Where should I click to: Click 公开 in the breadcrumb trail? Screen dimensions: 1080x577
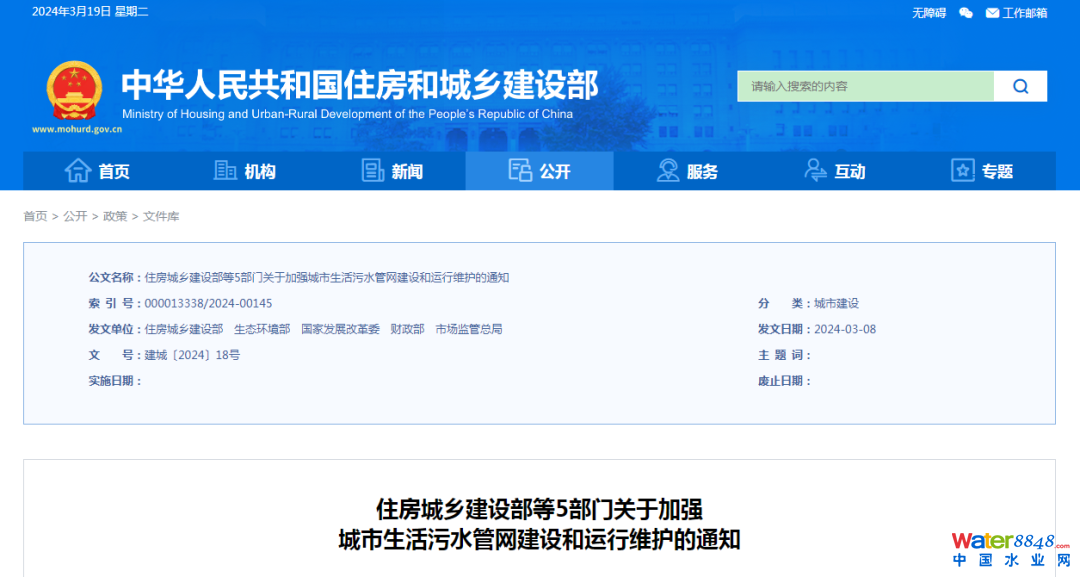point(75,216)
